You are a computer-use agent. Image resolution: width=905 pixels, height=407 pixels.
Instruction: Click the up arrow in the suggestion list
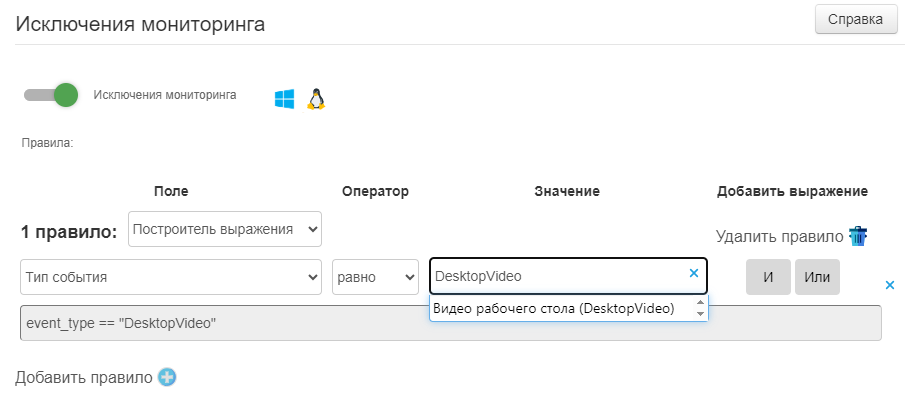tap(700, 303)
